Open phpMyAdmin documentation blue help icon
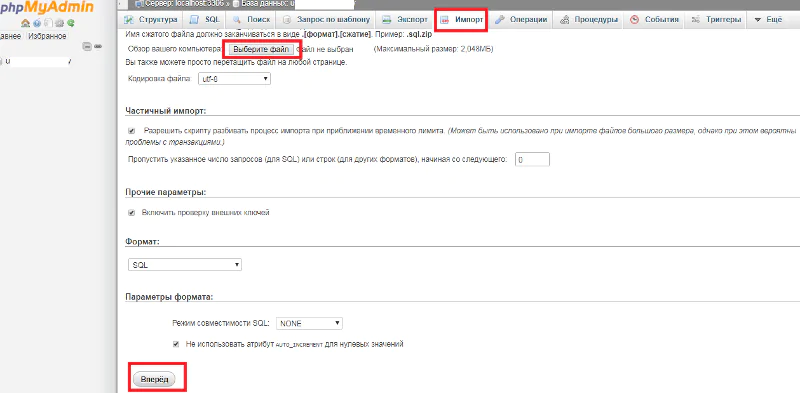The image size is (800, 393). click(x=37, y=23)
